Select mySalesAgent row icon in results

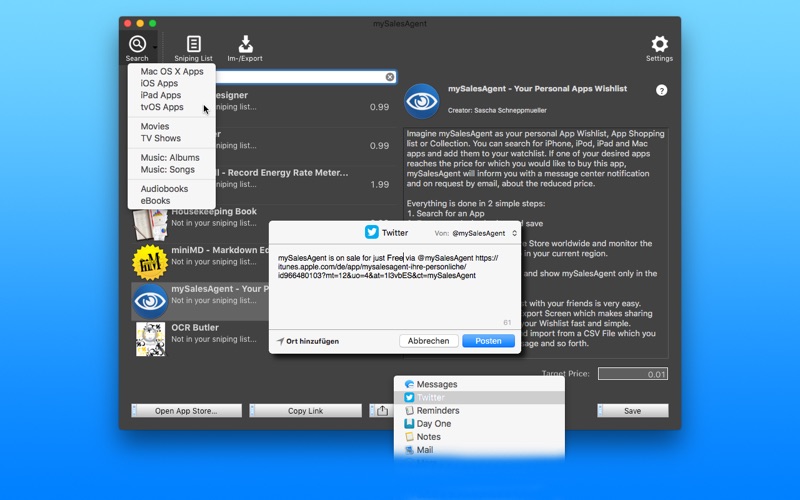coord(150,301)
